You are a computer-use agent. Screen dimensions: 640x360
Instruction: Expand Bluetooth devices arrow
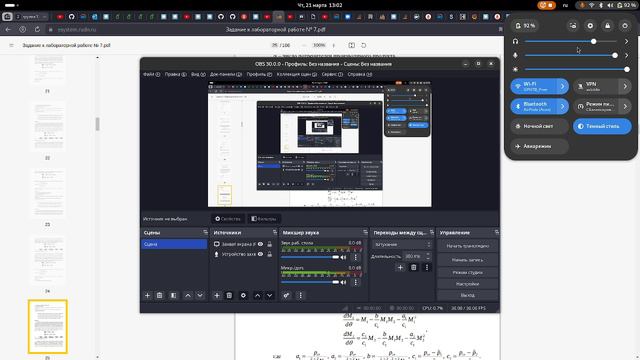(562, 106)
